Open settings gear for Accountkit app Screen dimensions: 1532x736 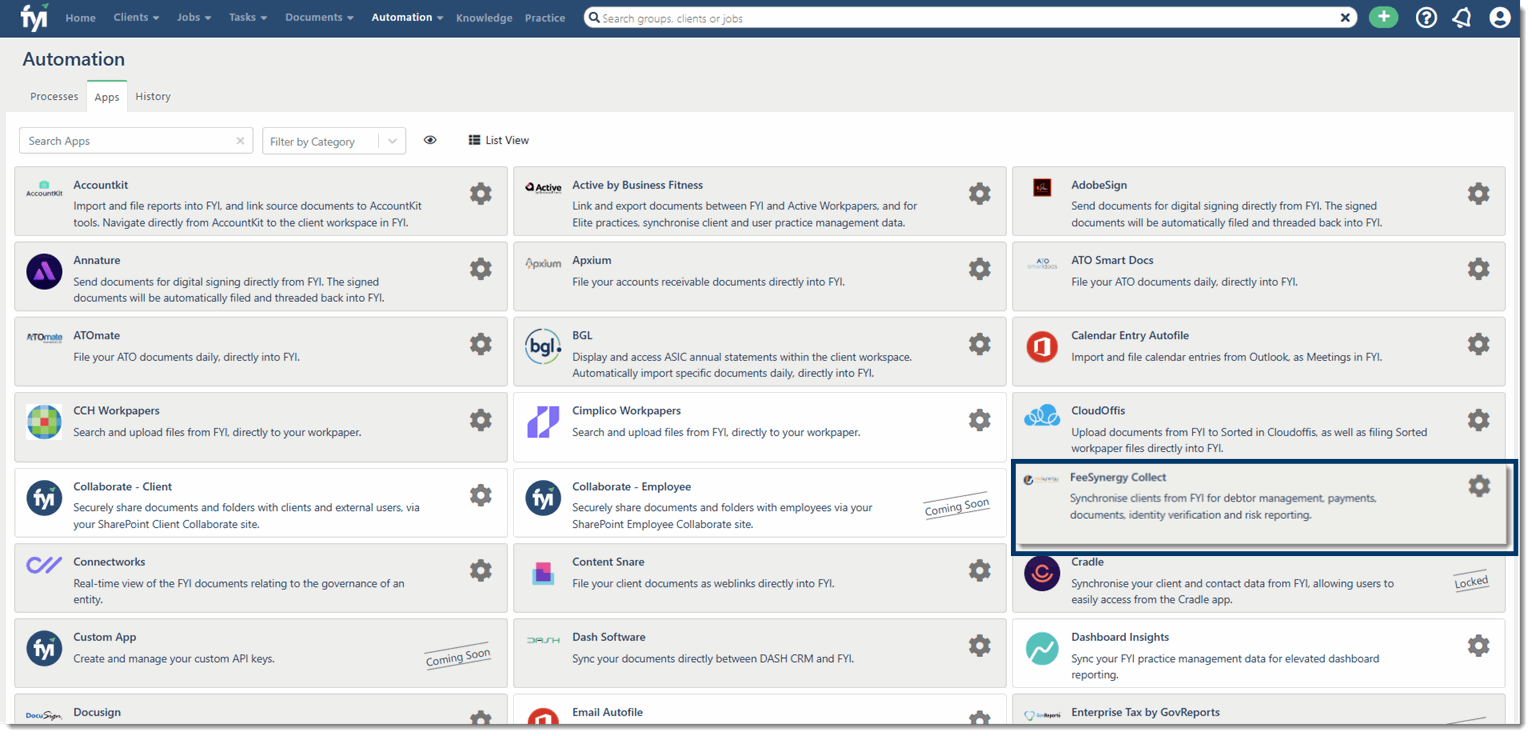[x=481, y=194]
